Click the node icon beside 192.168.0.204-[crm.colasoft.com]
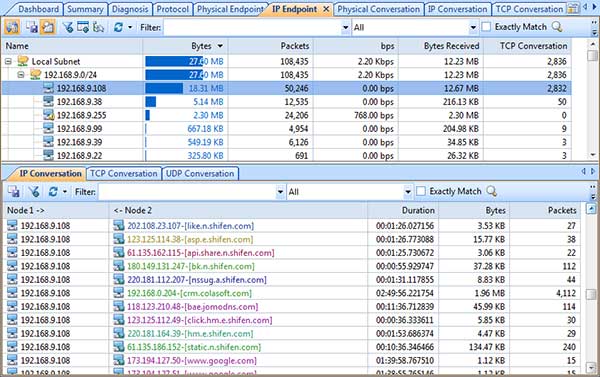600x377 pixels. click(119, 293)
